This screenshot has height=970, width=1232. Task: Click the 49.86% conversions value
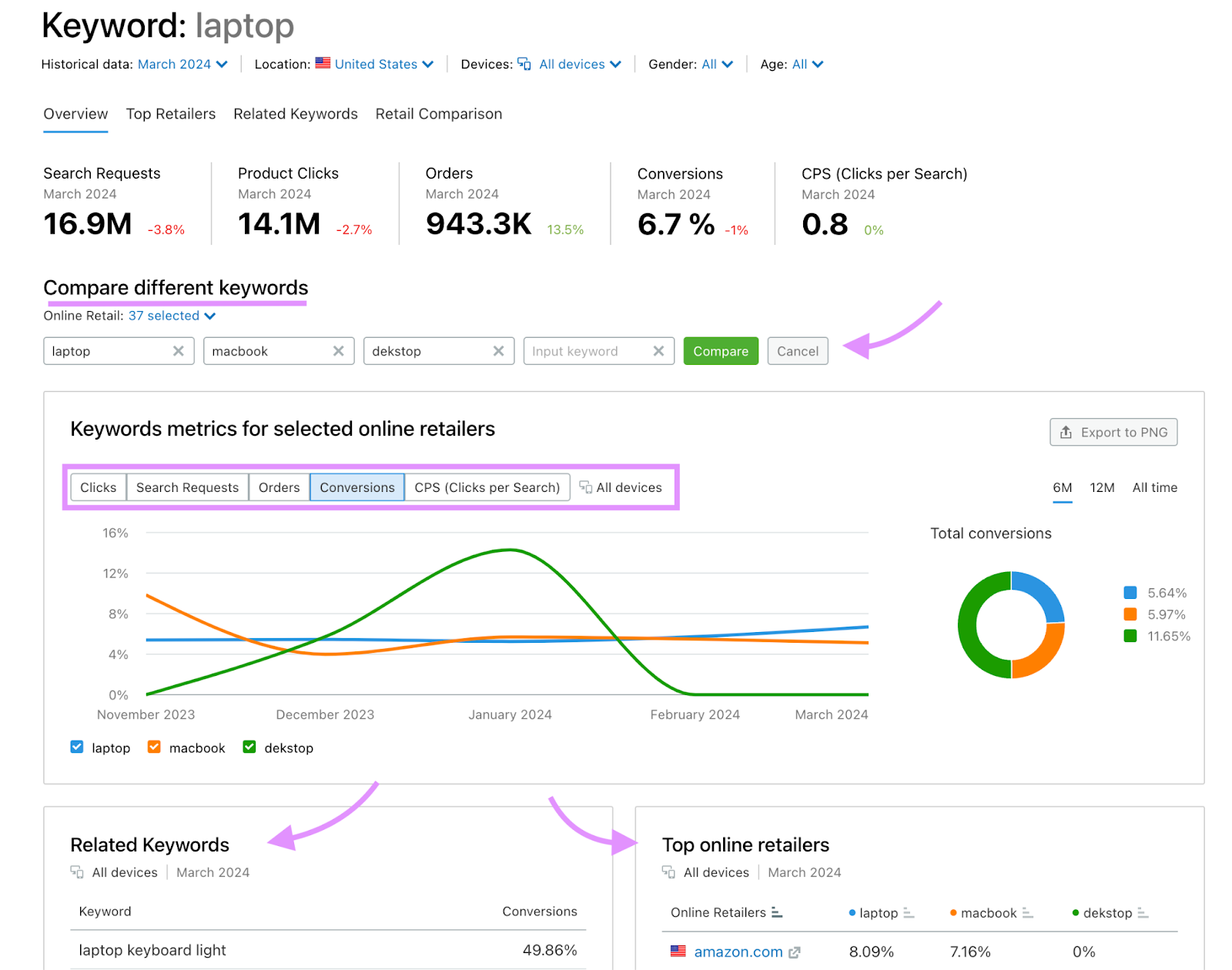tap(550, 950)
